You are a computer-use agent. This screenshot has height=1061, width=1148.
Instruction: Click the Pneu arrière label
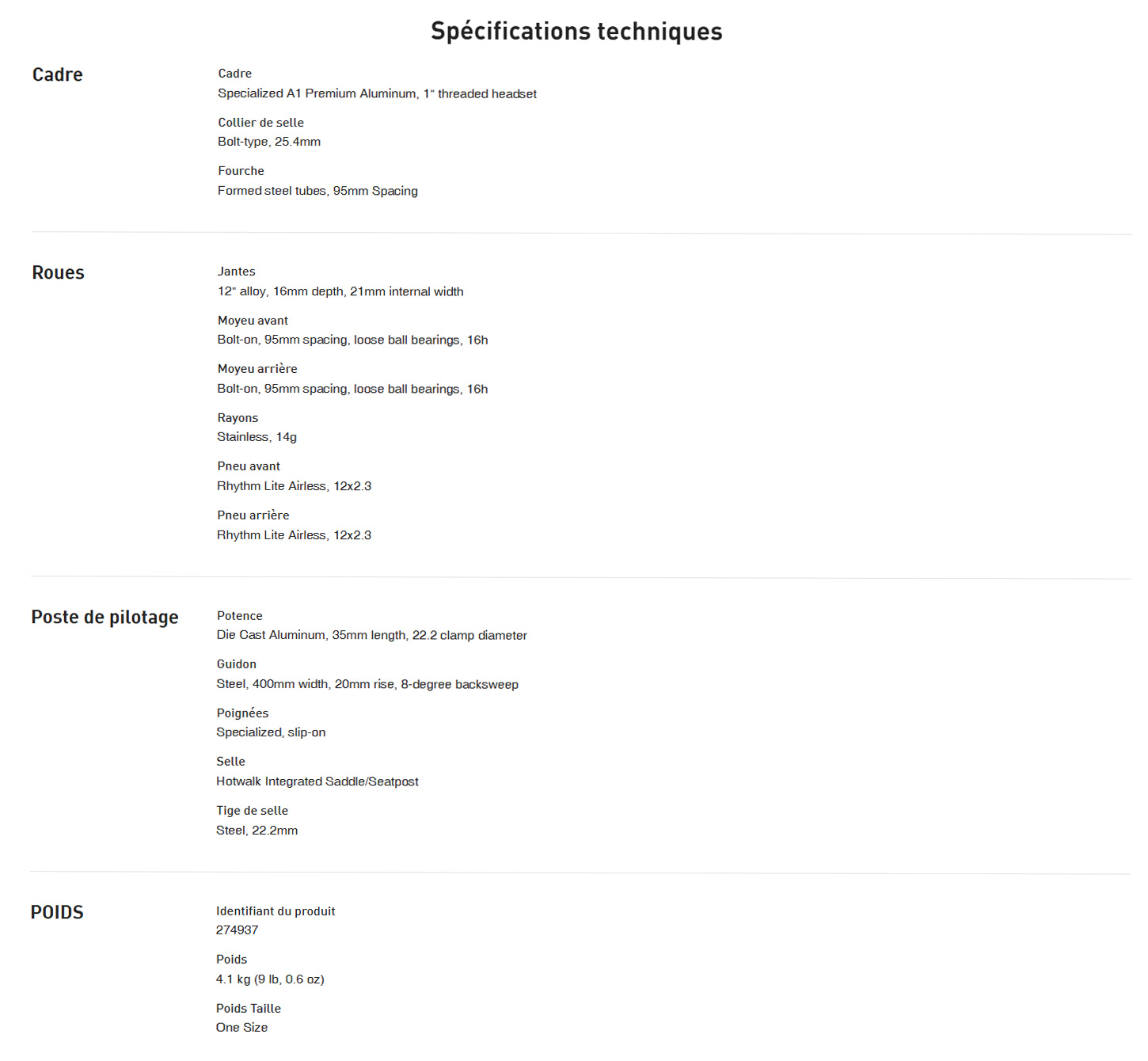pos(253,515)
